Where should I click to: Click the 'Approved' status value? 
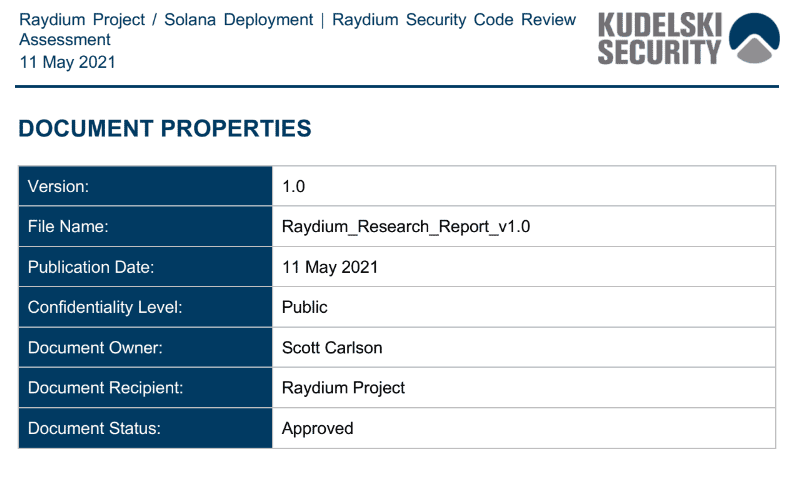[x=317, y=428]
